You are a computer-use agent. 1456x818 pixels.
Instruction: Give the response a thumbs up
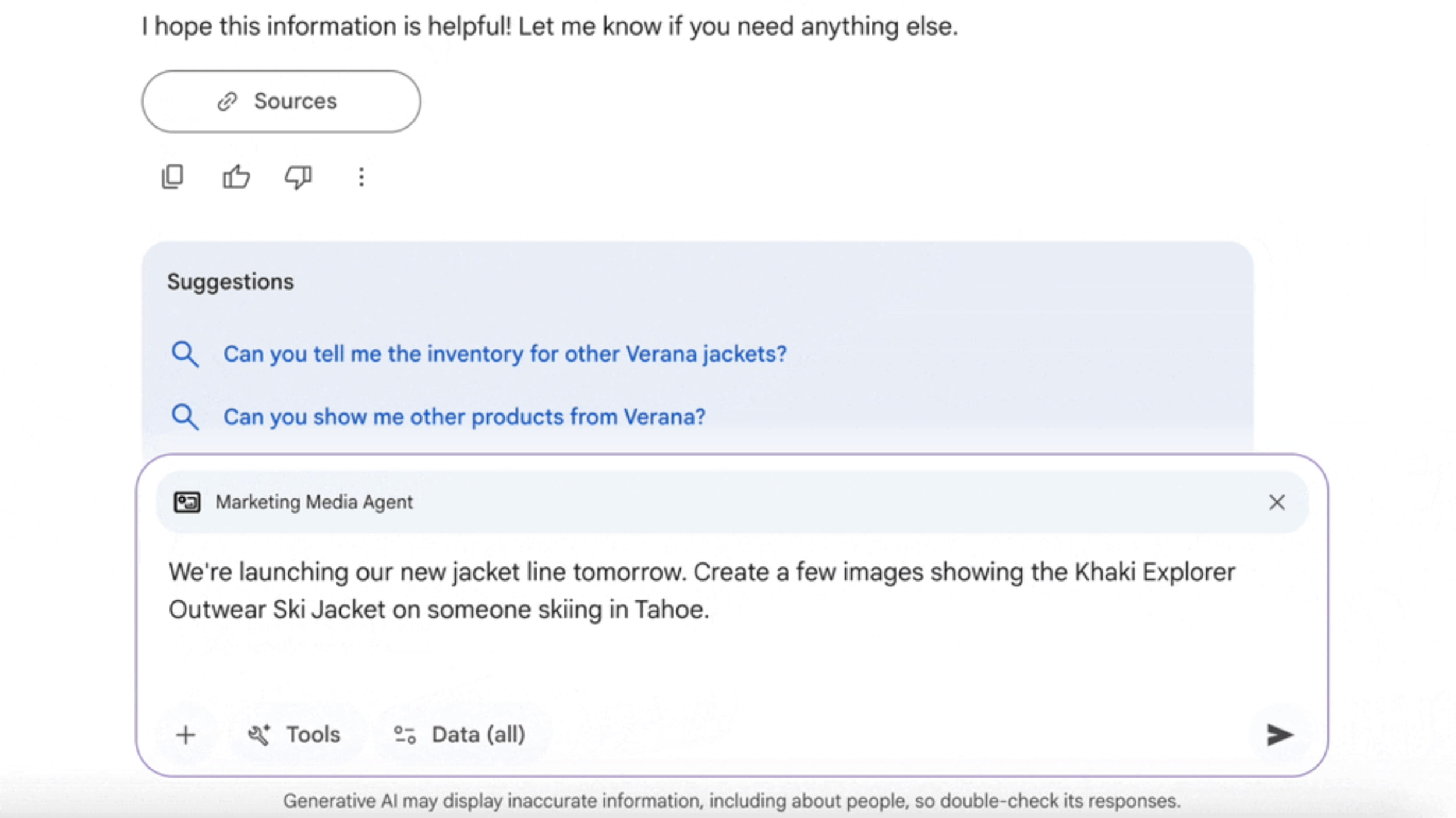tap(236, 177)
